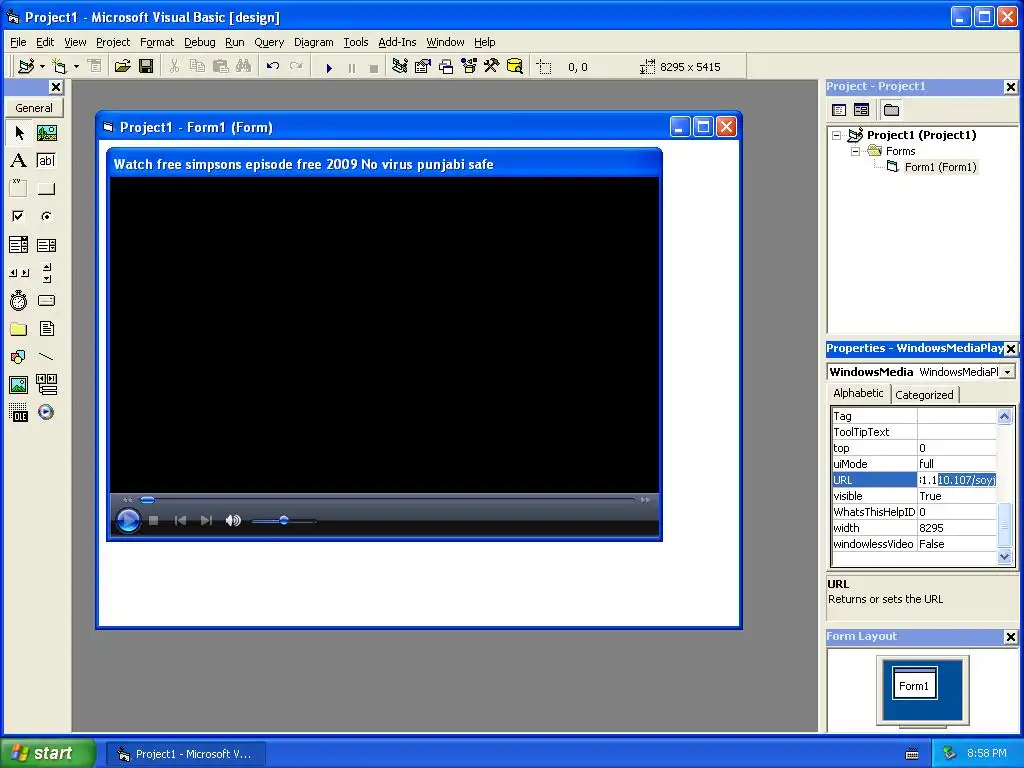
Task: Select the Label control tool
Action: pos(18,161)
